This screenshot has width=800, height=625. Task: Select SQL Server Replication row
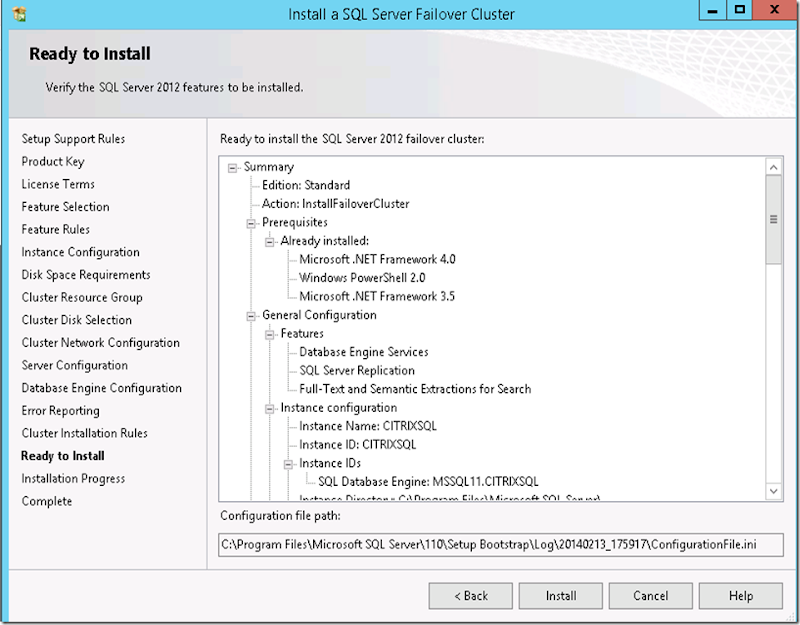pos(357,370)
